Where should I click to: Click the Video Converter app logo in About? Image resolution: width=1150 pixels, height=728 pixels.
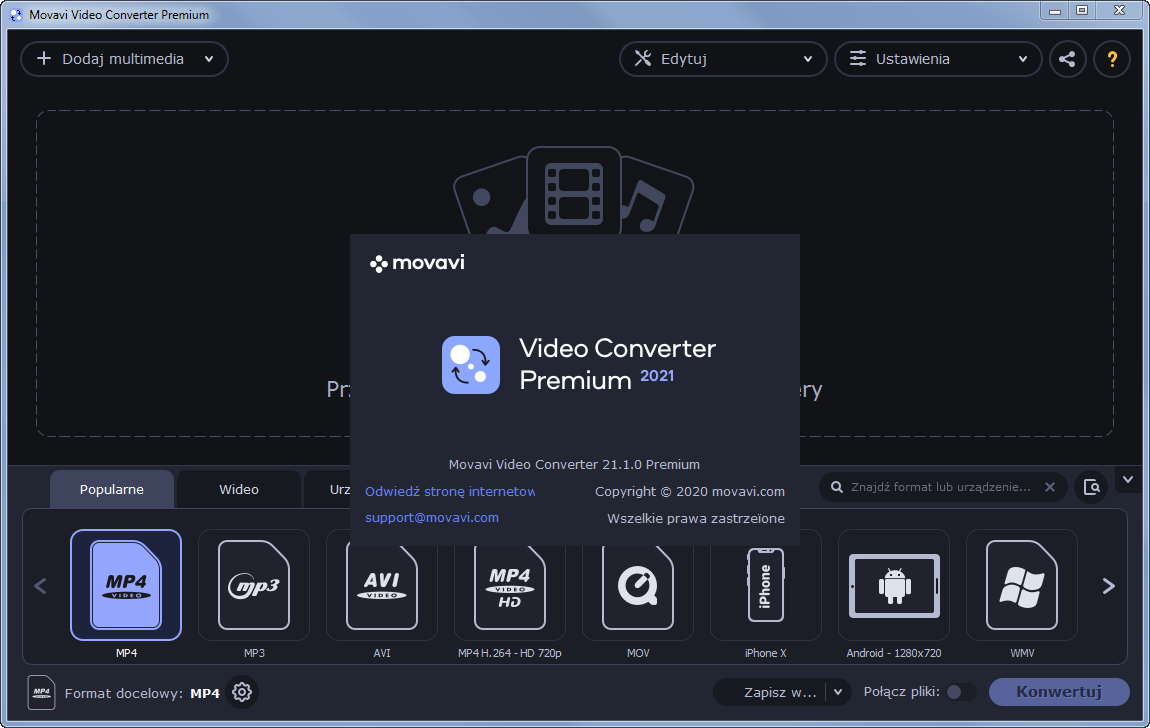(471, 365)
